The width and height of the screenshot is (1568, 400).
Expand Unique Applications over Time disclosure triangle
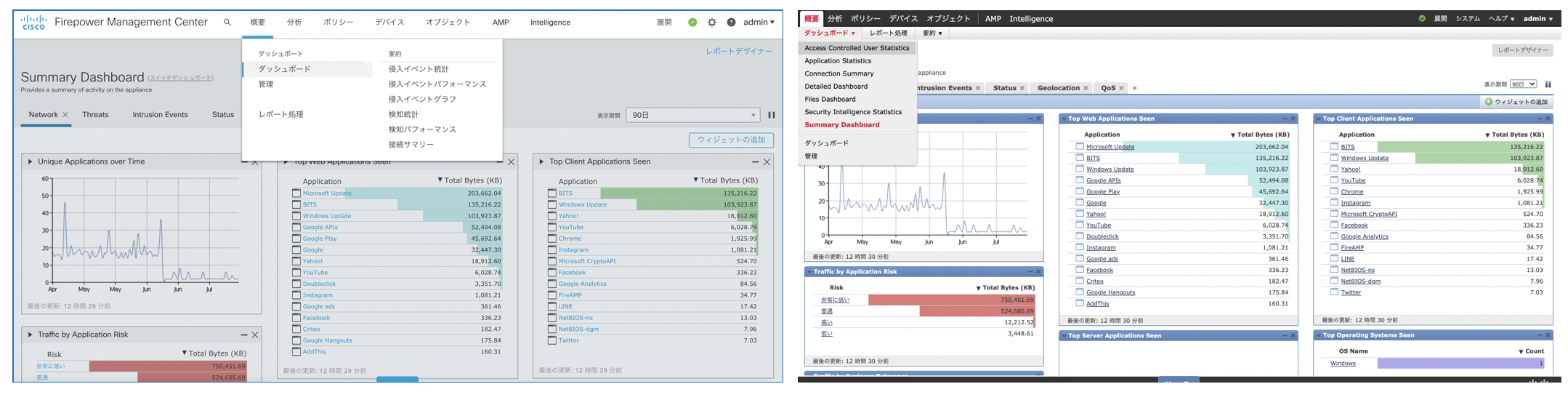pyautogui.click(x=30, y=162)
